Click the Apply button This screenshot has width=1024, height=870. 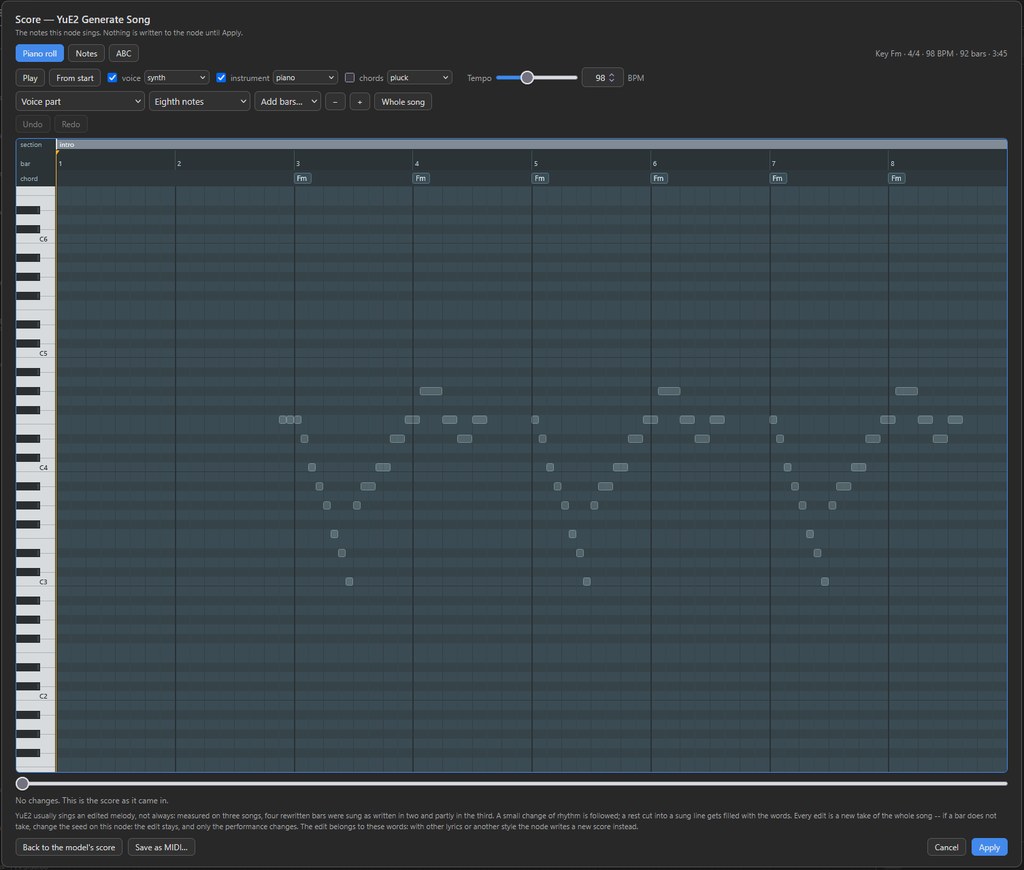989,847
